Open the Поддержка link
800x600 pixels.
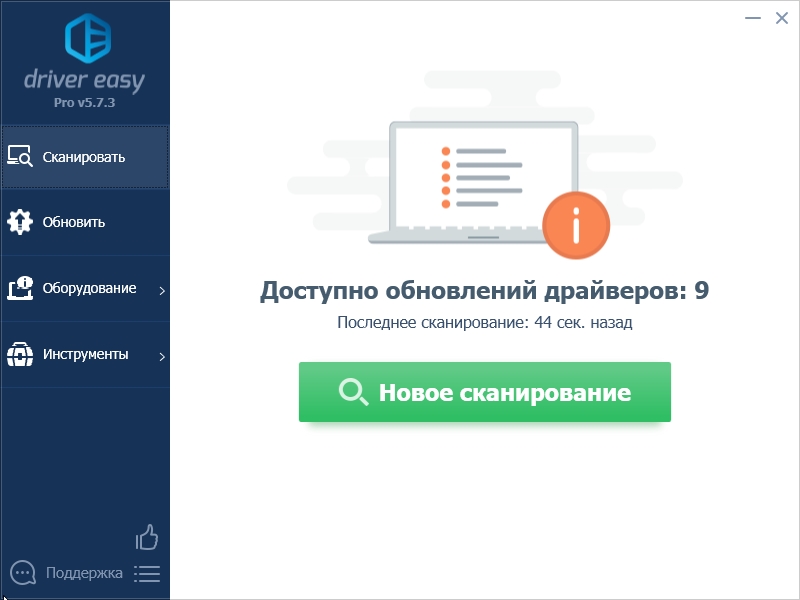[x=84, y=573]
